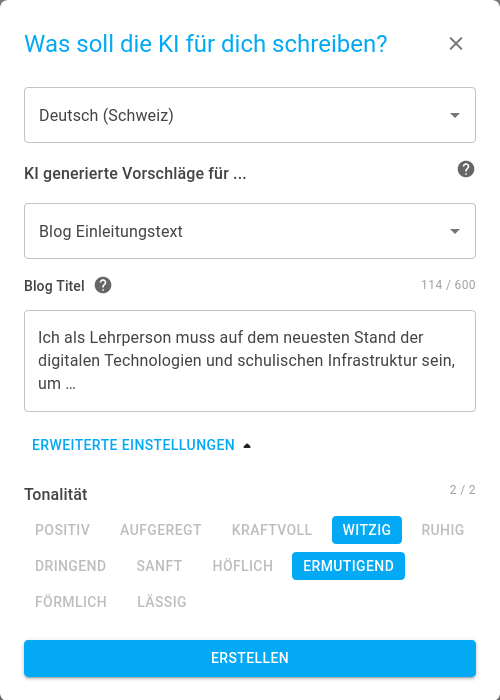
Task: Choose the Ruhig tone
Action: click(443, 530)
